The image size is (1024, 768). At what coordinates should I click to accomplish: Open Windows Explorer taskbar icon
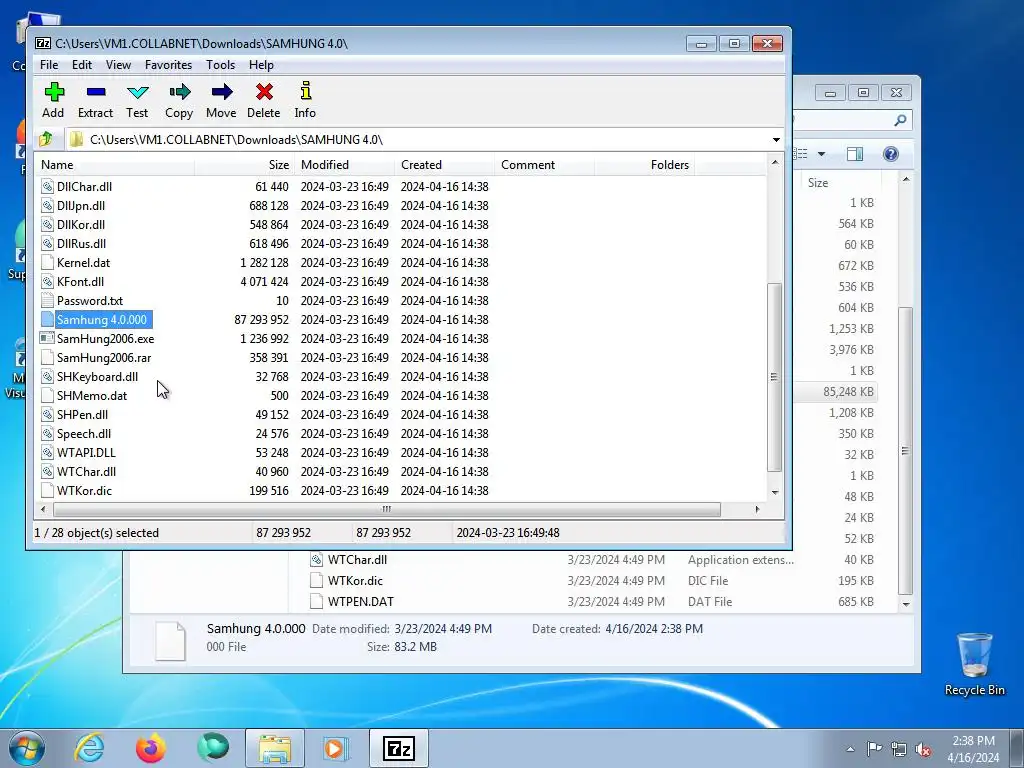tap(275, 748)
